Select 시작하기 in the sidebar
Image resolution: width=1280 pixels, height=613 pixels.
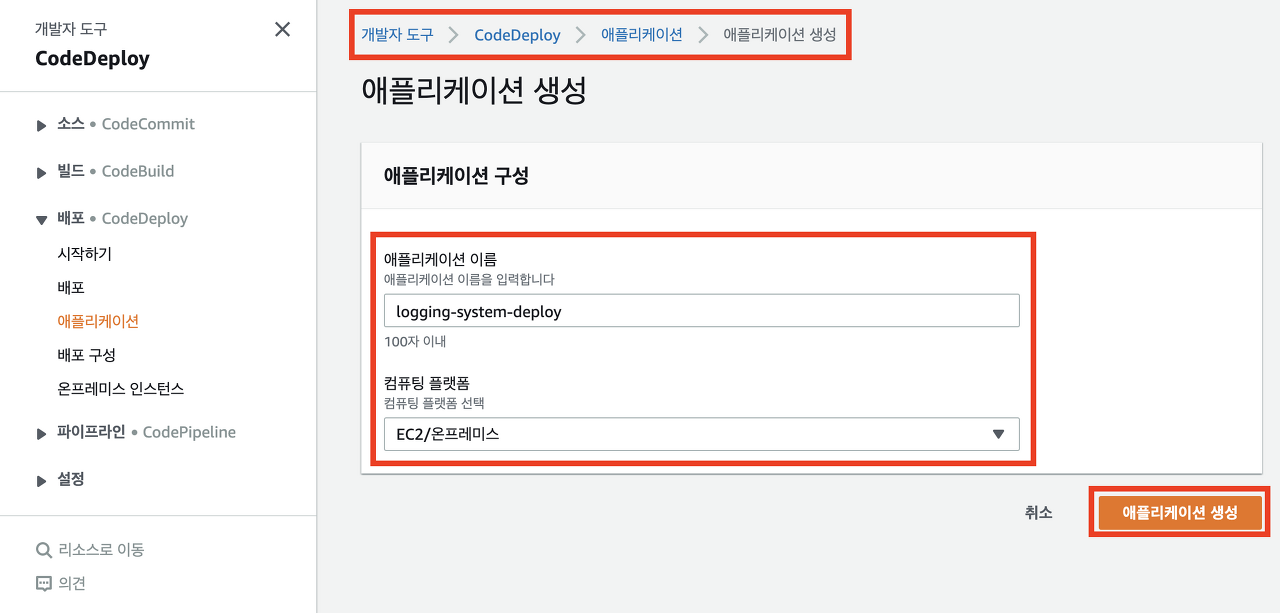[x=83, y=253]
